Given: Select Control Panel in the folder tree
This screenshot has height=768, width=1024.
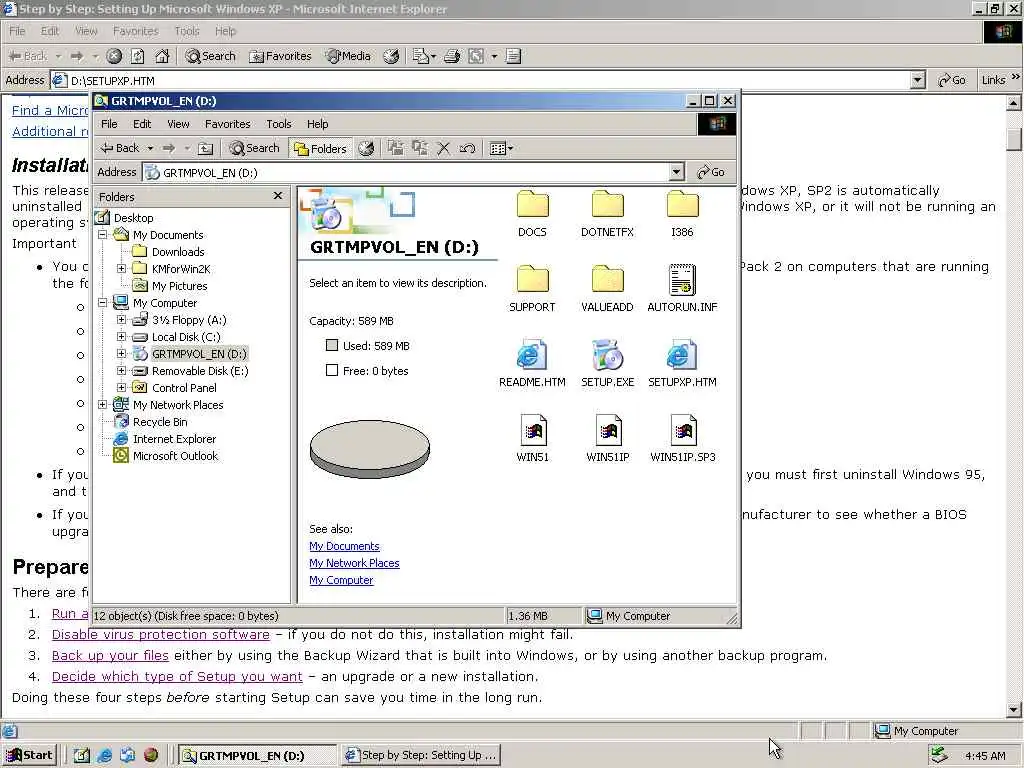Looking at the screenshot, I should 184,387.
